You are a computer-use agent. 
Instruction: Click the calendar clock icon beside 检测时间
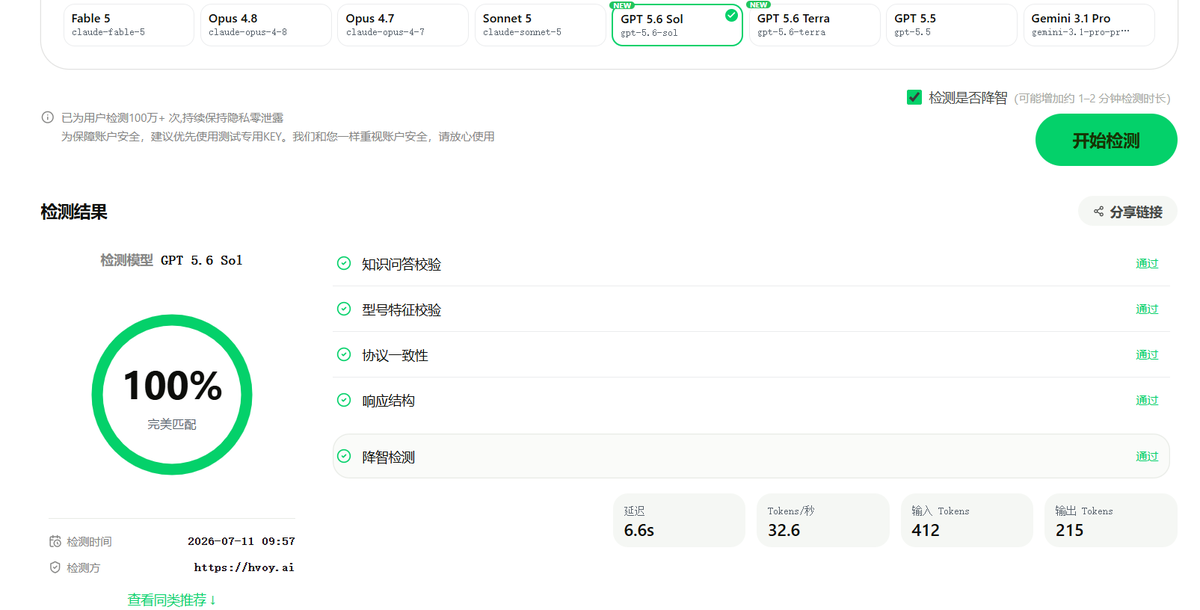coord(55,541)
